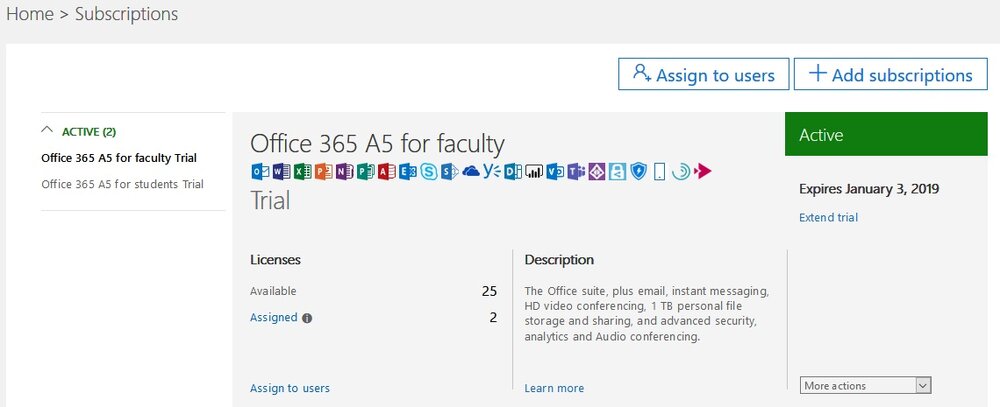Image resolution: width=1000 pixels, height=407 pixels.
Task: Click the mobile device outline icon
Action: (659, 172)
